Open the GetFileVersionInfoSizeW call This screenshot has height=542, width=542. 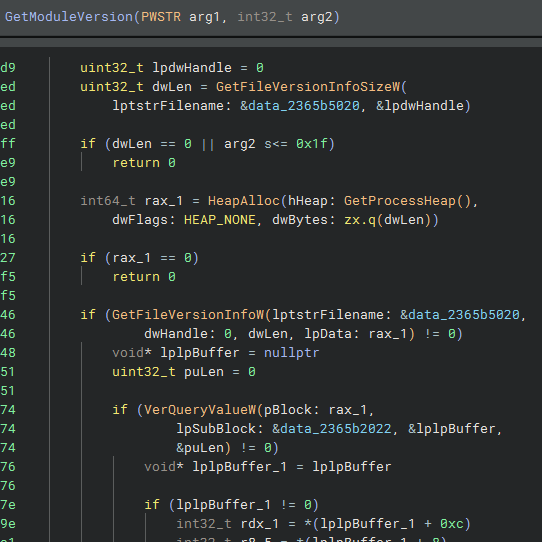308,87
